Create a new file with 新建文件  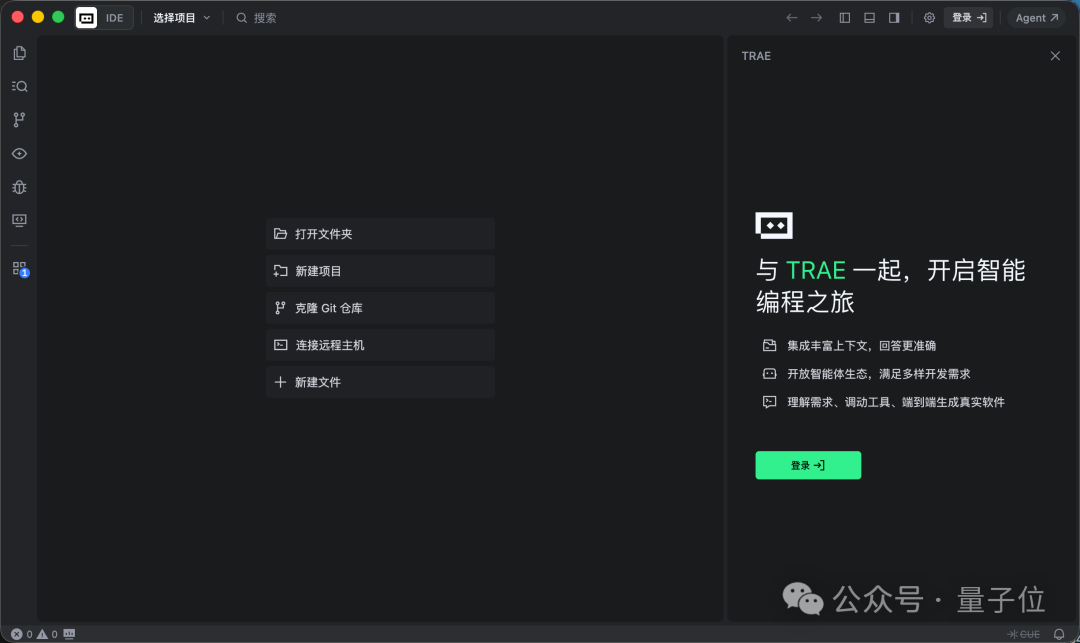point(380,382)
